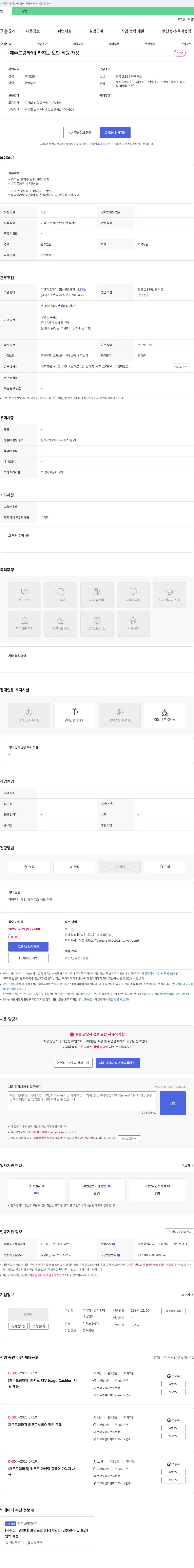The image size is (194, 1568).
Task: Open the 취업지원 main menu
Action: 64,31
